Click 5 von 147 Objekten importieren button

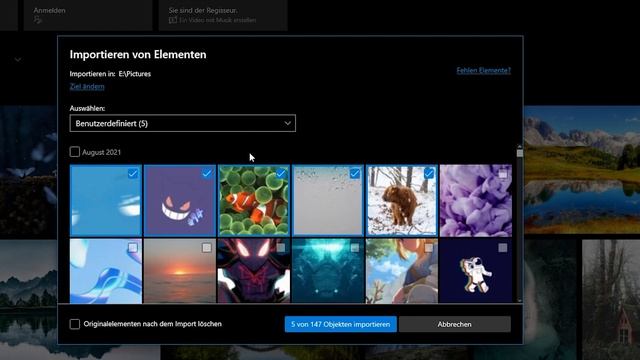coord(340,324)
